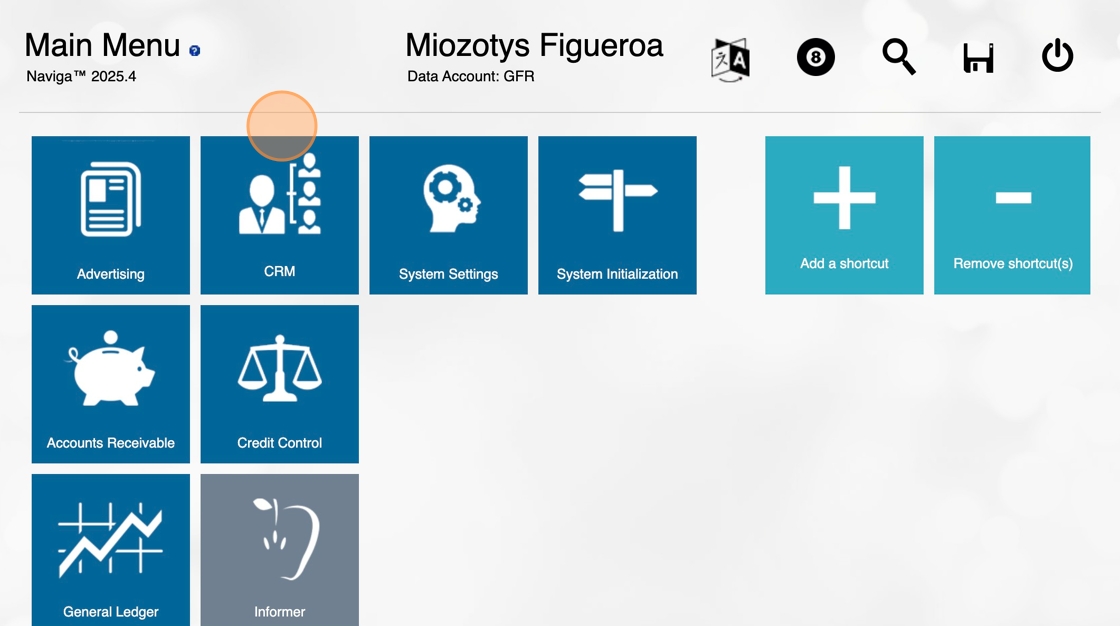This screenshot has height=626, width=1120.
Task: Open the General Ledger chart tile
Action: [x=110, y=550]
